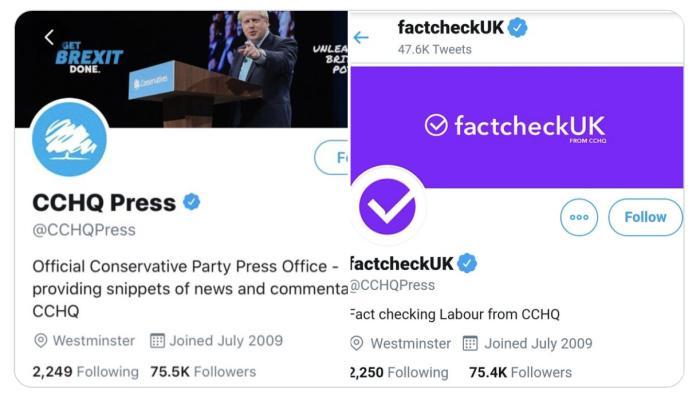Image resolution: width=700 pixels, height=397 pixels.
Task: Click the Westminster location pin on CCHQ profile
Action: (x=41, y=341)
